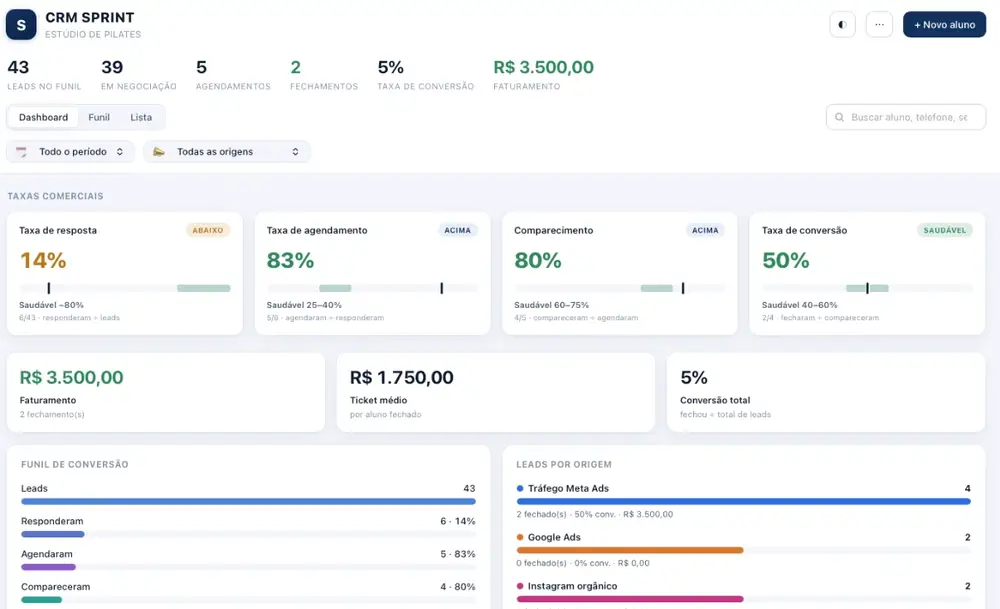Toggle the dark mode theme button
1000x609 pixels.
click(842, 25)
